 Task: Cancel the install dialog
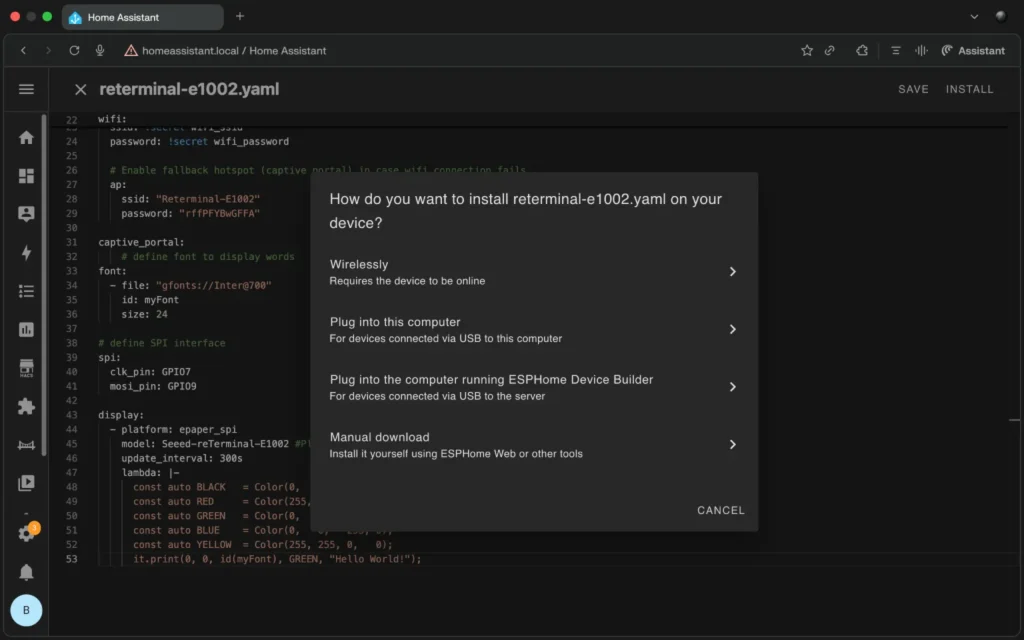click(720, 510)
